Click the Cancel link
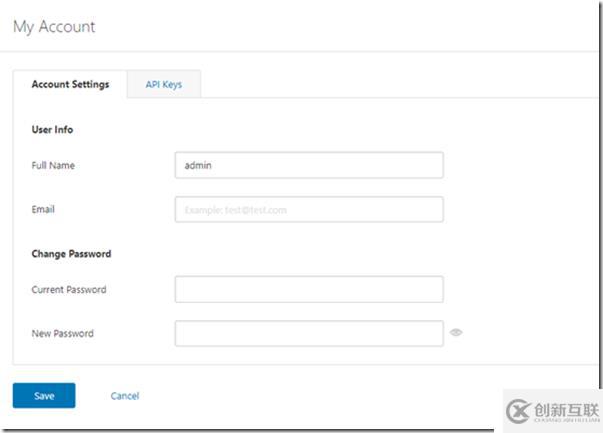Viewport: 603px width, 433px height. (125, 396)
